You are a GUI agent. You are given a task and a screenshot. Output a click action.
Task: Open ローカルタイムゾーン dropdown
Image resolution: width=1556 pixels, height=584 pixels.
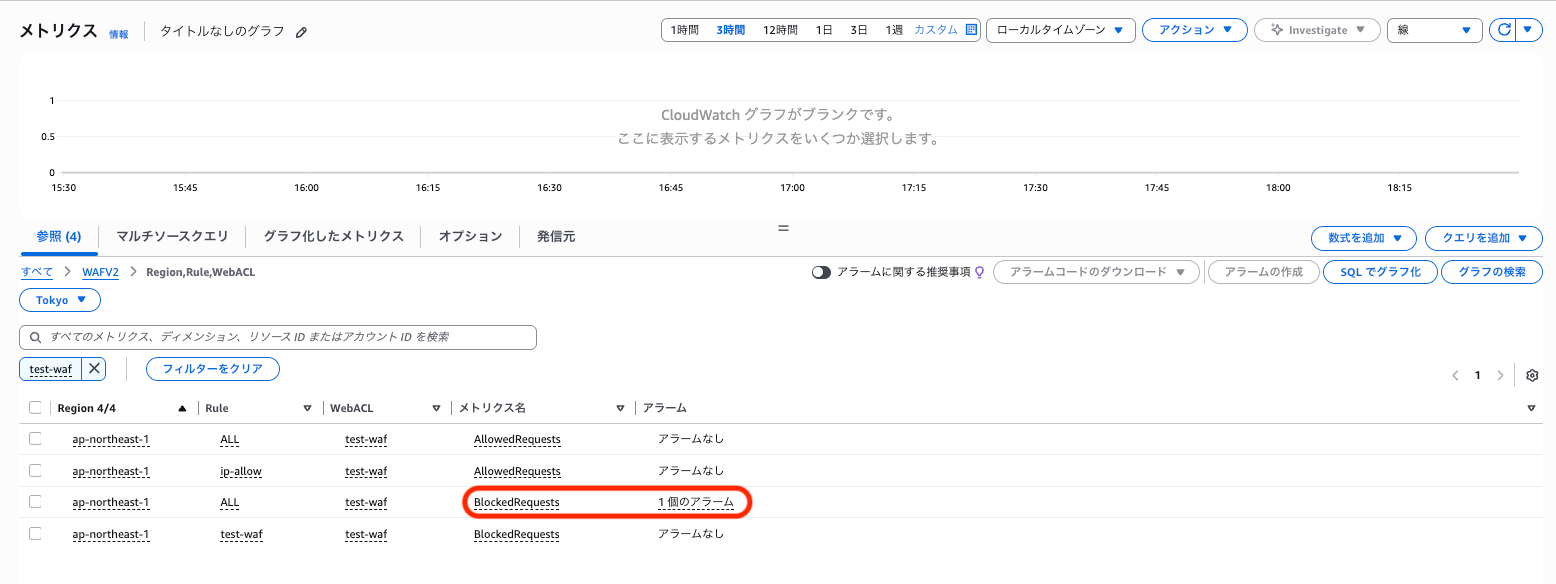tap(1061, 30)
